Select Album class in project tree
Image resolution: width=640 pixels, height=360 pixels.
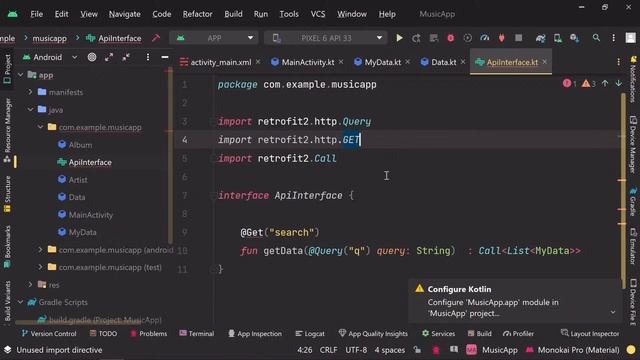(80, 145)
